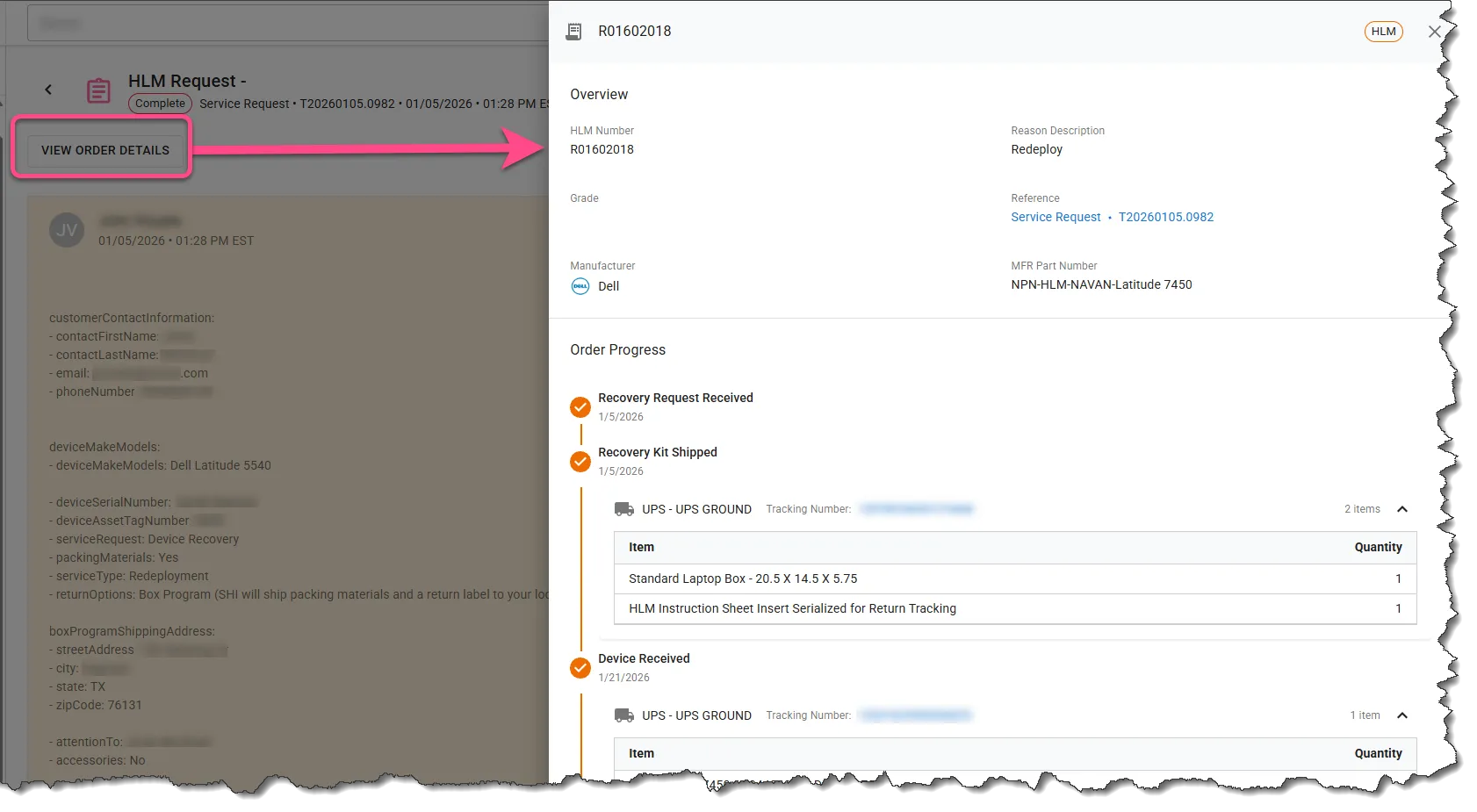Click the '2 items' count label
This screenshot has height=812, width=1477.
(1362, 509)
